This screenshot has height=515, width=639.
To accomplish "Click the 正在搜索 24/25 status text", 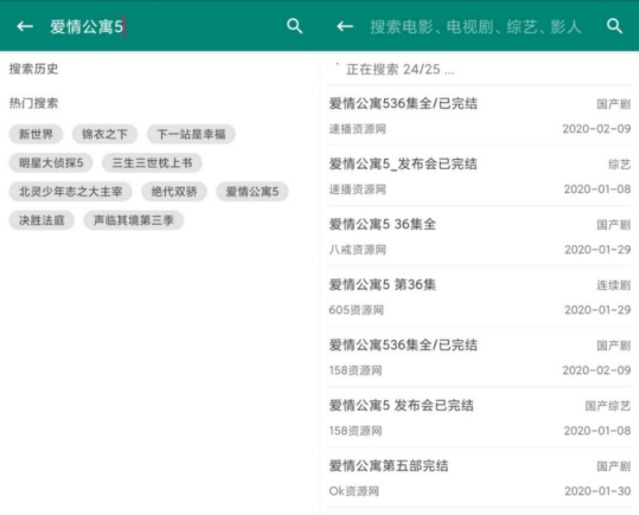I will pos(400,70).
